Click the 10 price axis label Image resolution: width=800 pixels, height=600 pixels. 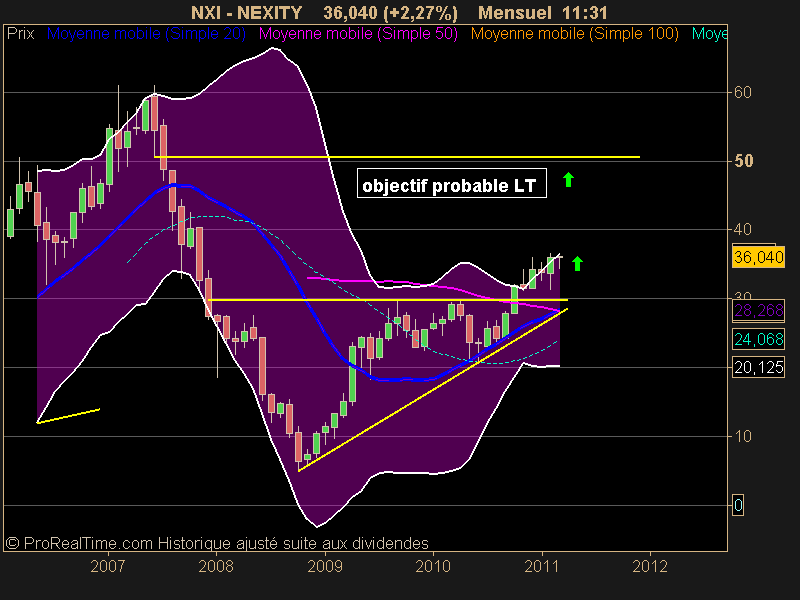pos(743,436)
